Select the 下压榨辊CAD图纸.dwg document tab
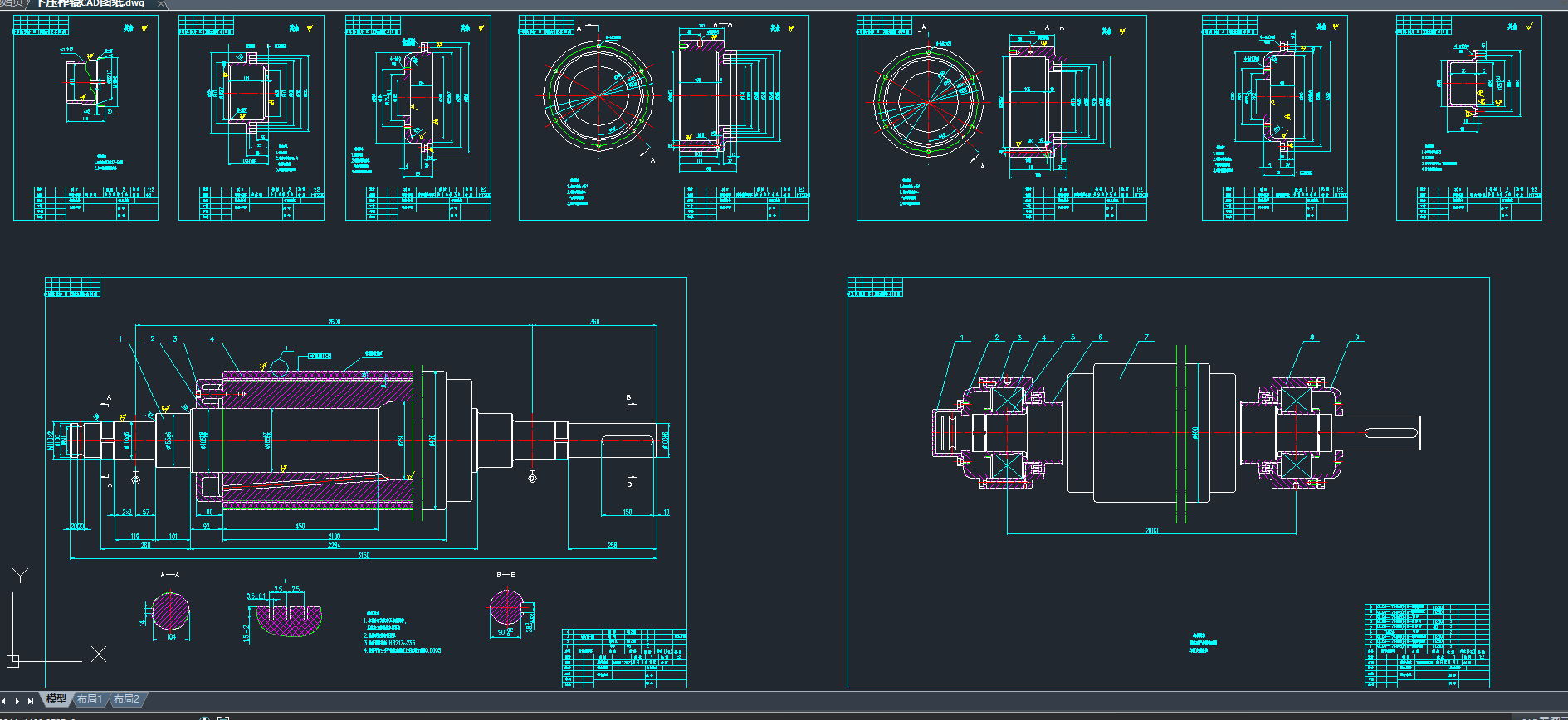This screenshot has width=1568, height=720. pos(90,4)
